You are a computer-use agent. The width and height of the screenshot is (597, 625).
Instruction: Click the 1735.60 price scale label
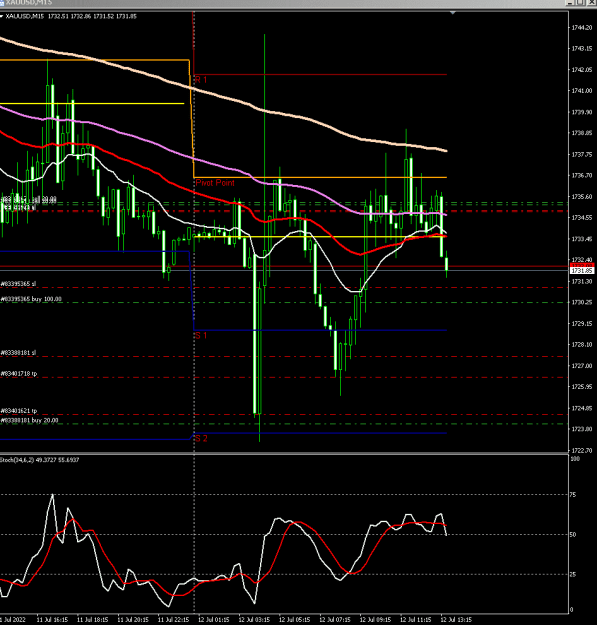click(581, 197)
